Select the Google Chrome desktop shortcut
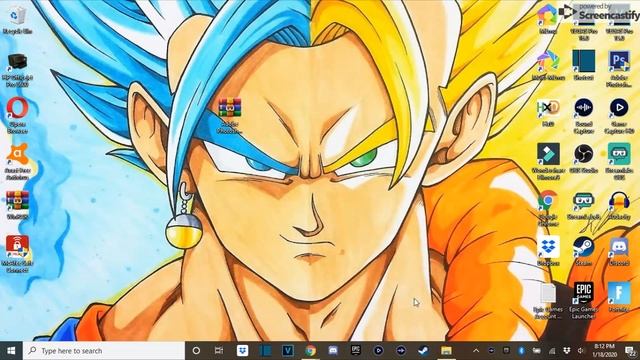The height and width of the screenshot is (360, 640). coord(548,208)
